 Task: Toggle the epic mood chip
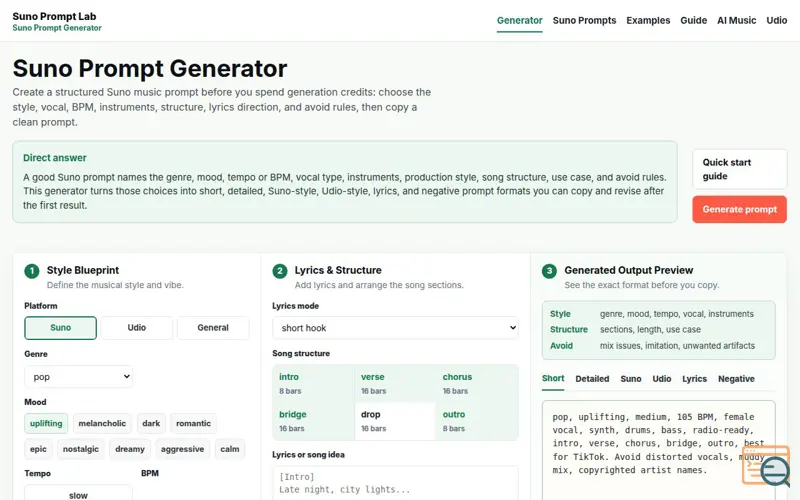38,449
